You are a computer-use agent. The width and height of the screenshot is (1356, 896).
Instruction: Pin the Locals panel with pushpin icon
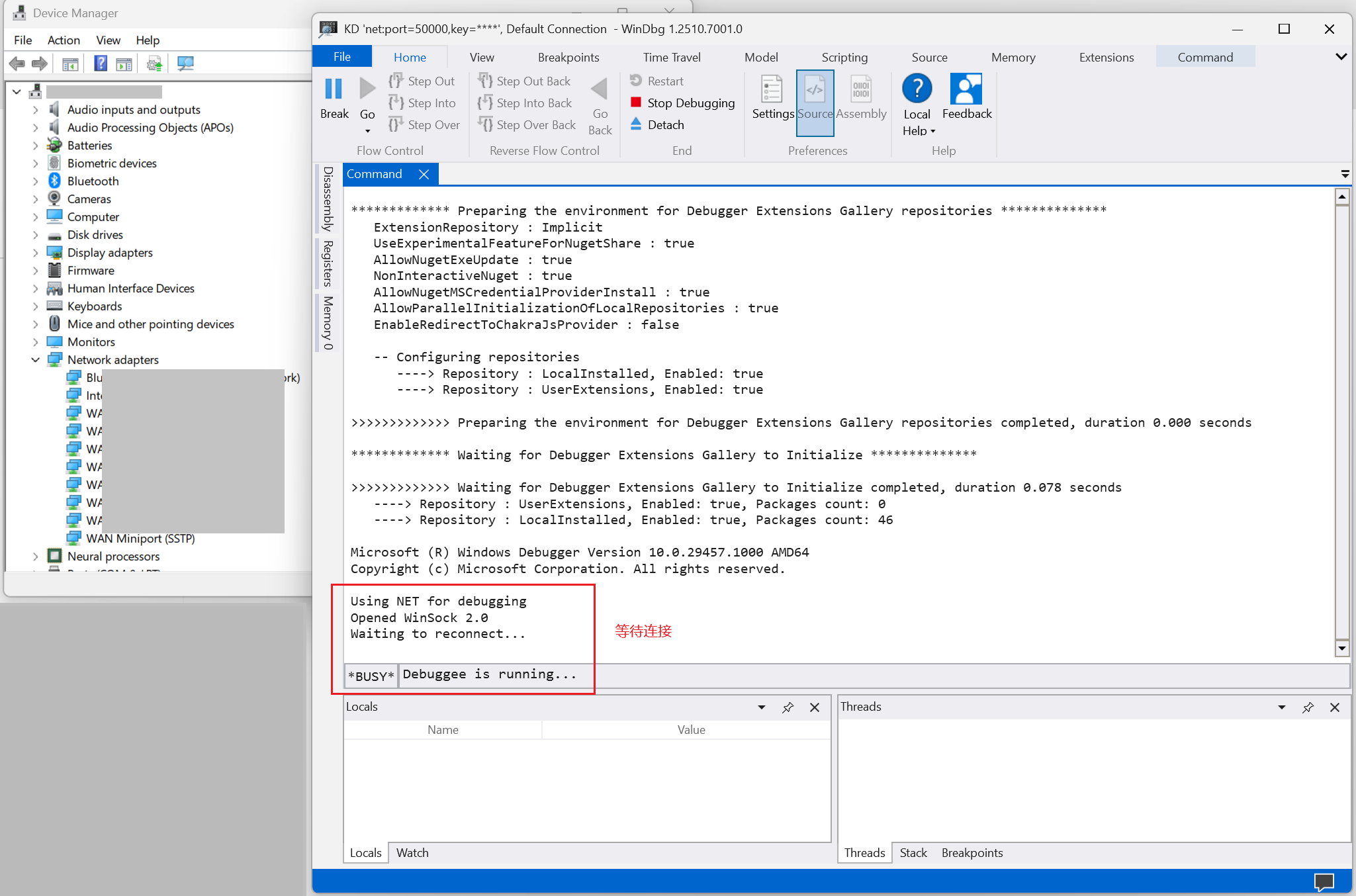tap(788, 707)
